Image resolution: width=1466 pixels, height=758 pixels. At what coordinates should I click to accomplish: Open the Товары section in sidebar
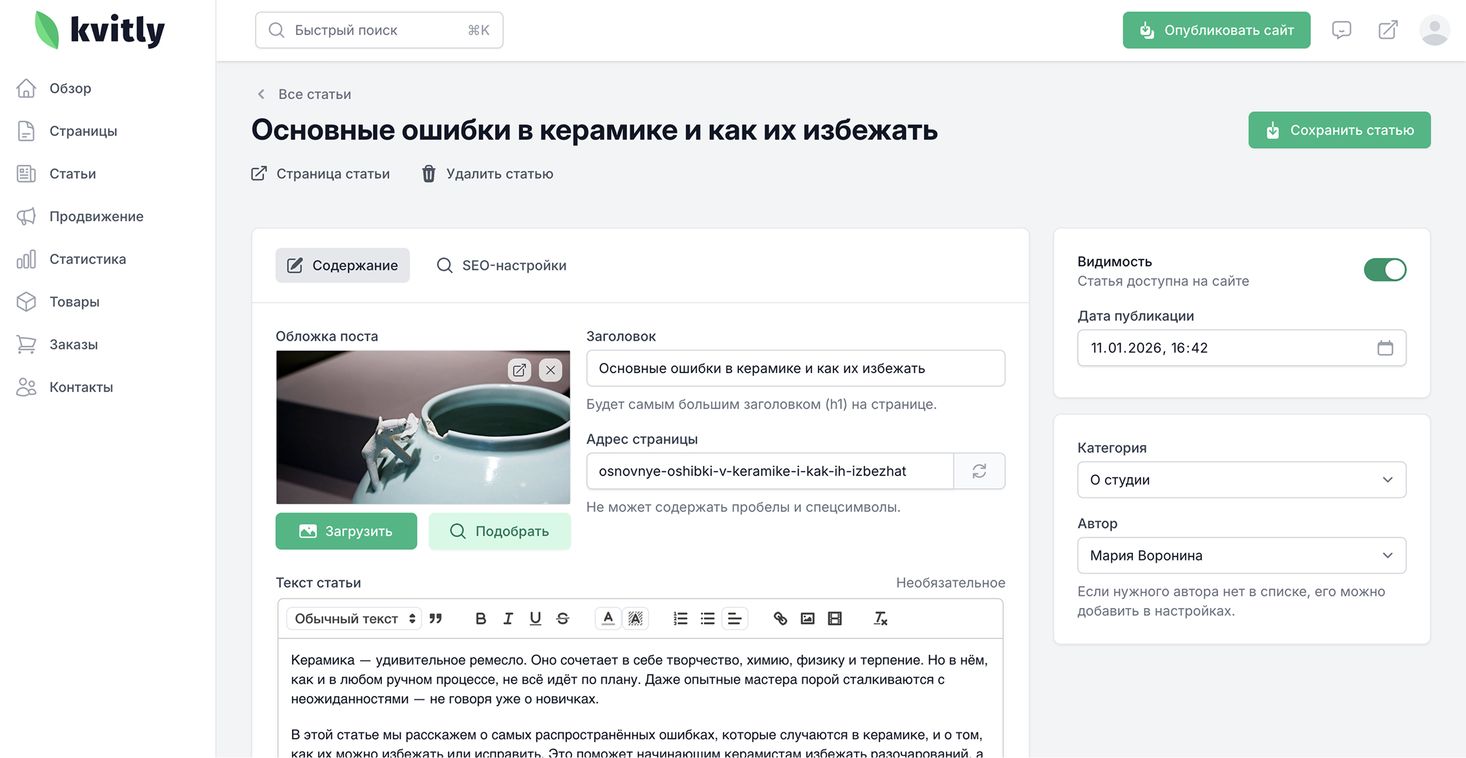click(x=58, y=302)
